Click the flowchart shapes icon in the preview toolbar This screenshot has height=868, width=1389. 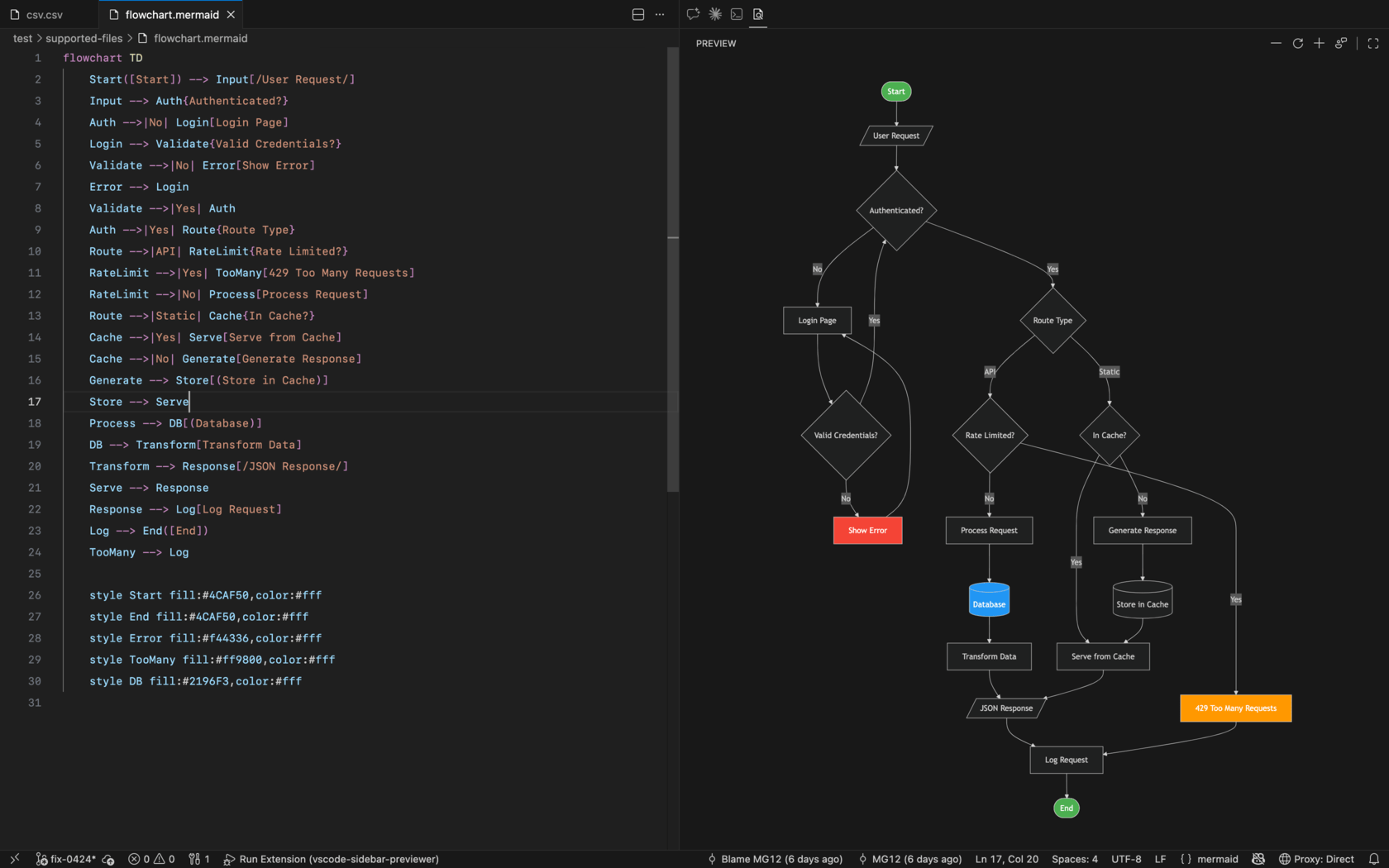click(1341, 43)
